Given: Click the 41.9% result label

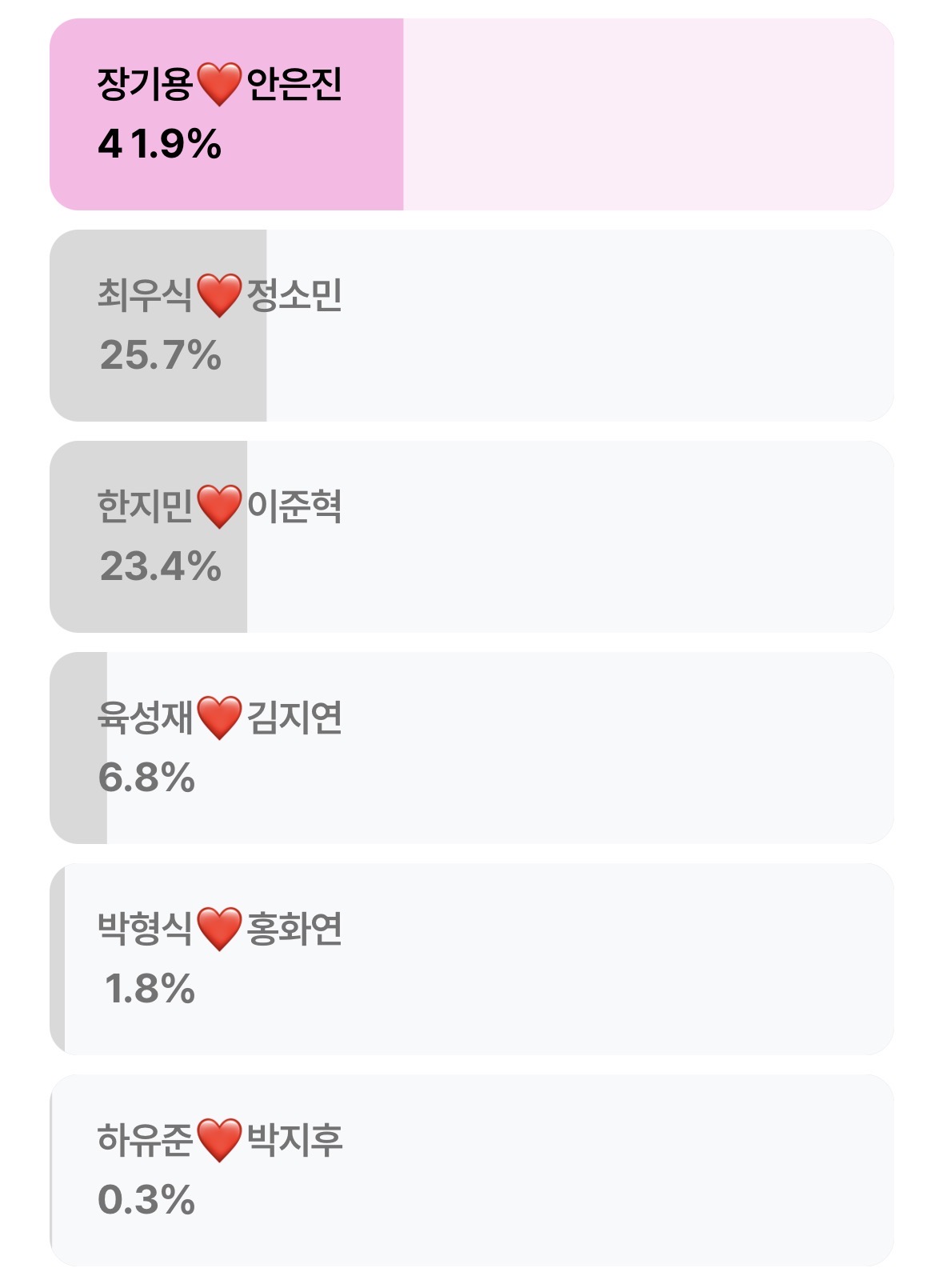Looking at the screenshot, I should click(x=159, y=145).
